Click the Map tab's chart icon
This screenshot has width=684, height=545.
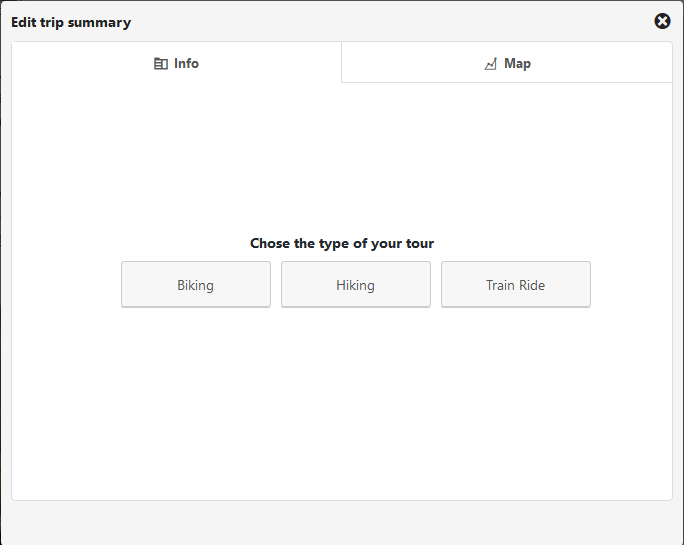click(x=491, y=64)
